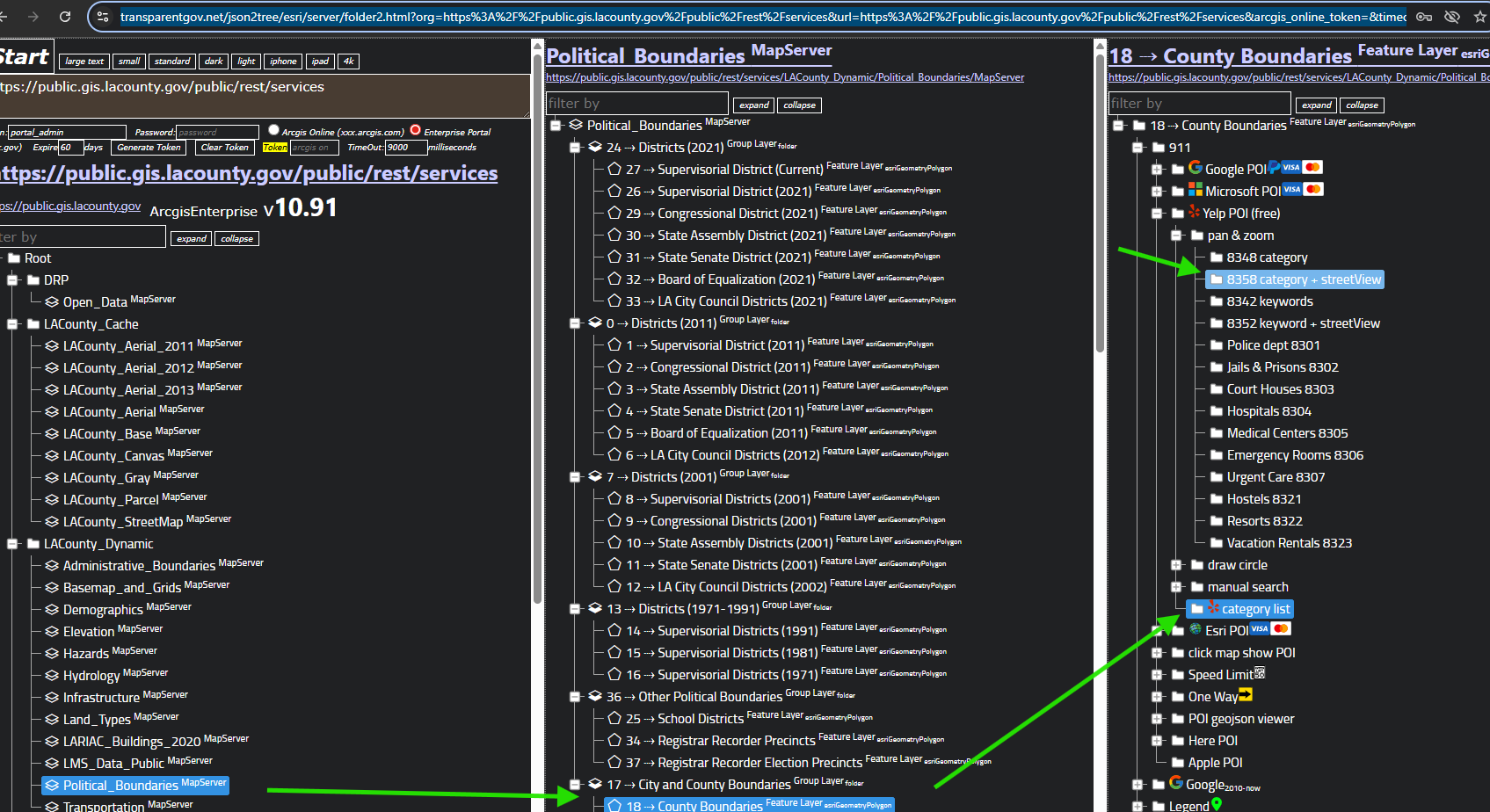This screenshot has height=812, width=1490.
Task: Reload the page with the browser refresh icon
Action: click(x=65, y=17)
